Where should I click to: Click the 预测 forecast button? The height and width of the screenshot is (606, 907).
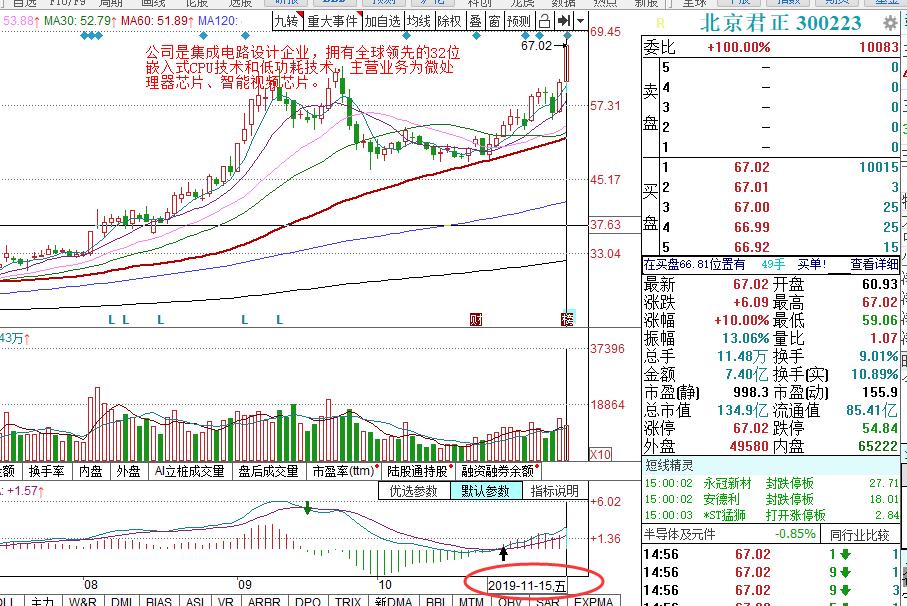pos(518,21)
